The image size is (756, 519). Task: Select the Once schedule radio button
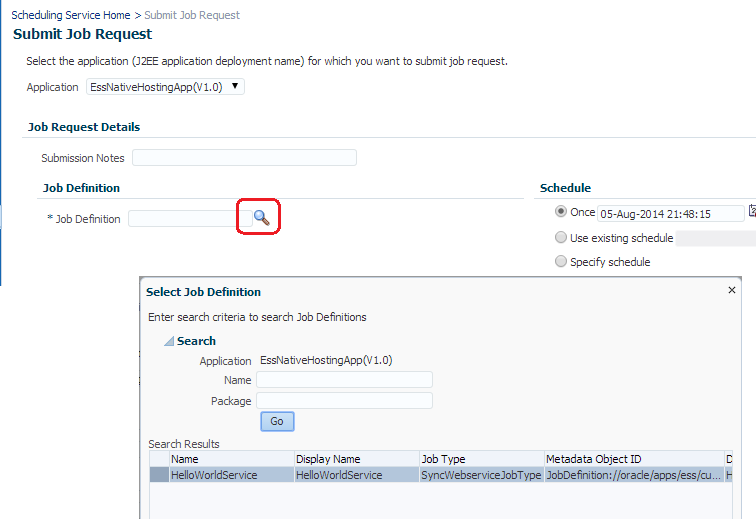561,212
